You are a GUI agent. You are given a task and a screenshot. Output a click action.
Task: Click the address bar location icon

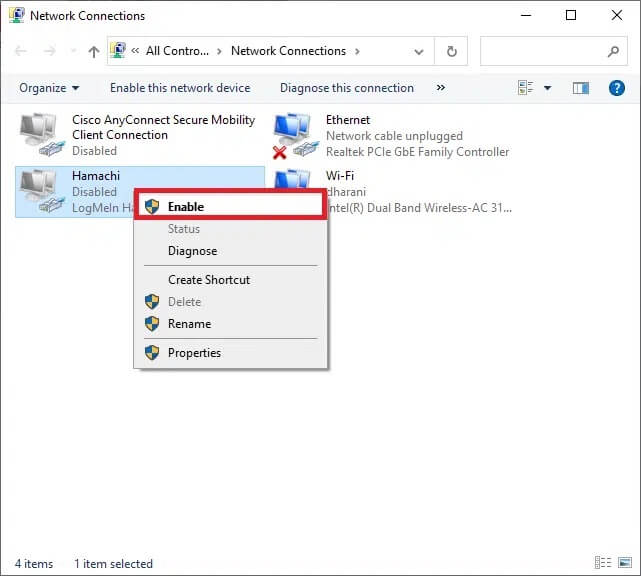[118, 51]
